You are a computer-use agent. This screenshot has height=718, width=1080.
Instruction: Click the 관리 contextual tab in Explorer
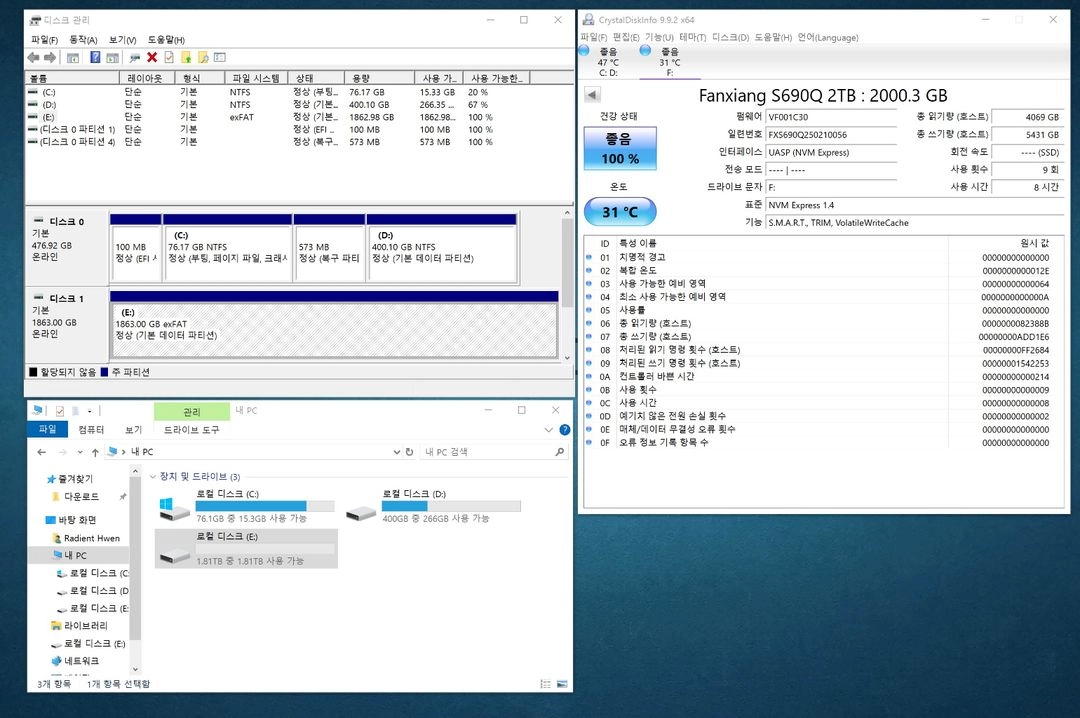(191, 411)
